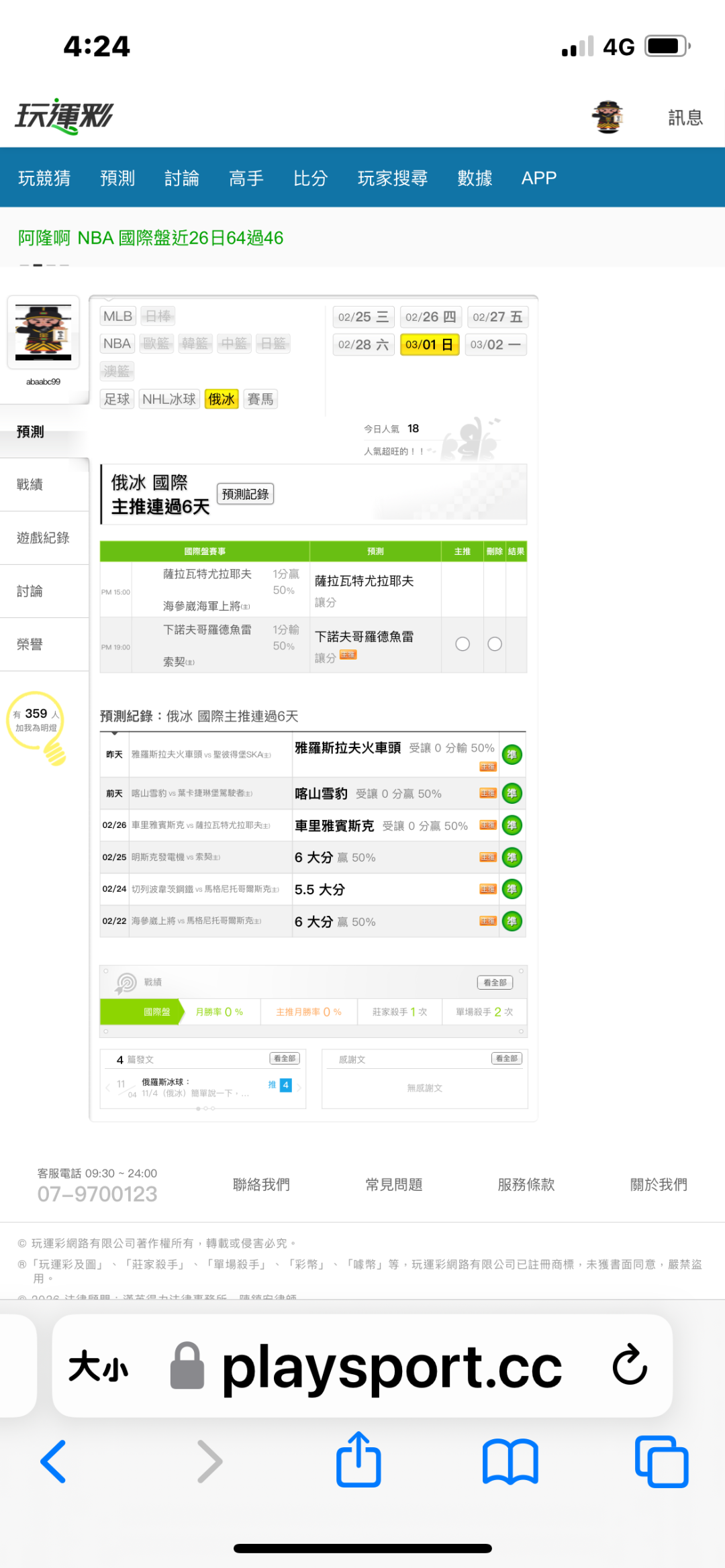Image resolution: width=725 pixels, height=1568 pixels.
Task: Tap the Safari share icon
Action: point(358,1460)
